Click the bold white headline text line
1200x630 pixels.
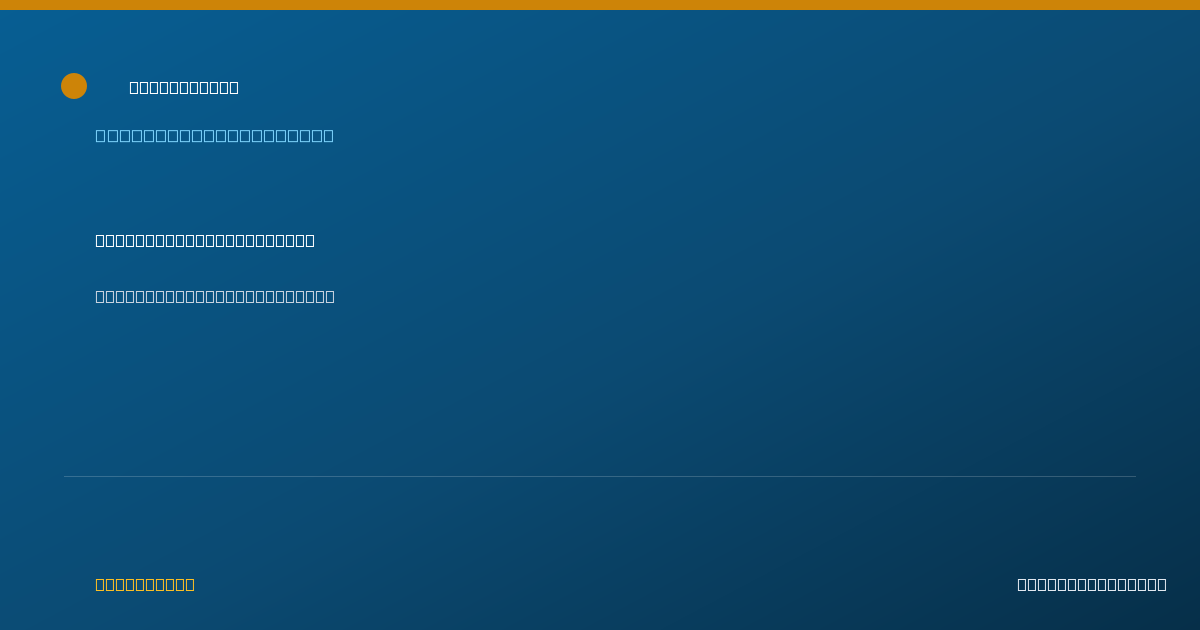click(x=205, y=240)
